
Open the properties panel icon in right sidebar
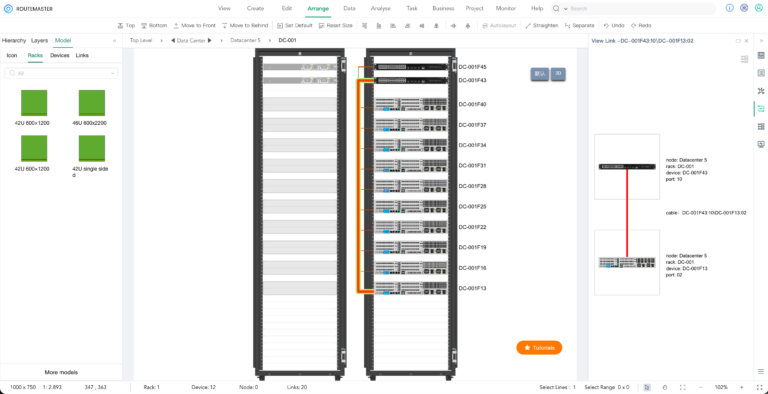click(761, 73)
